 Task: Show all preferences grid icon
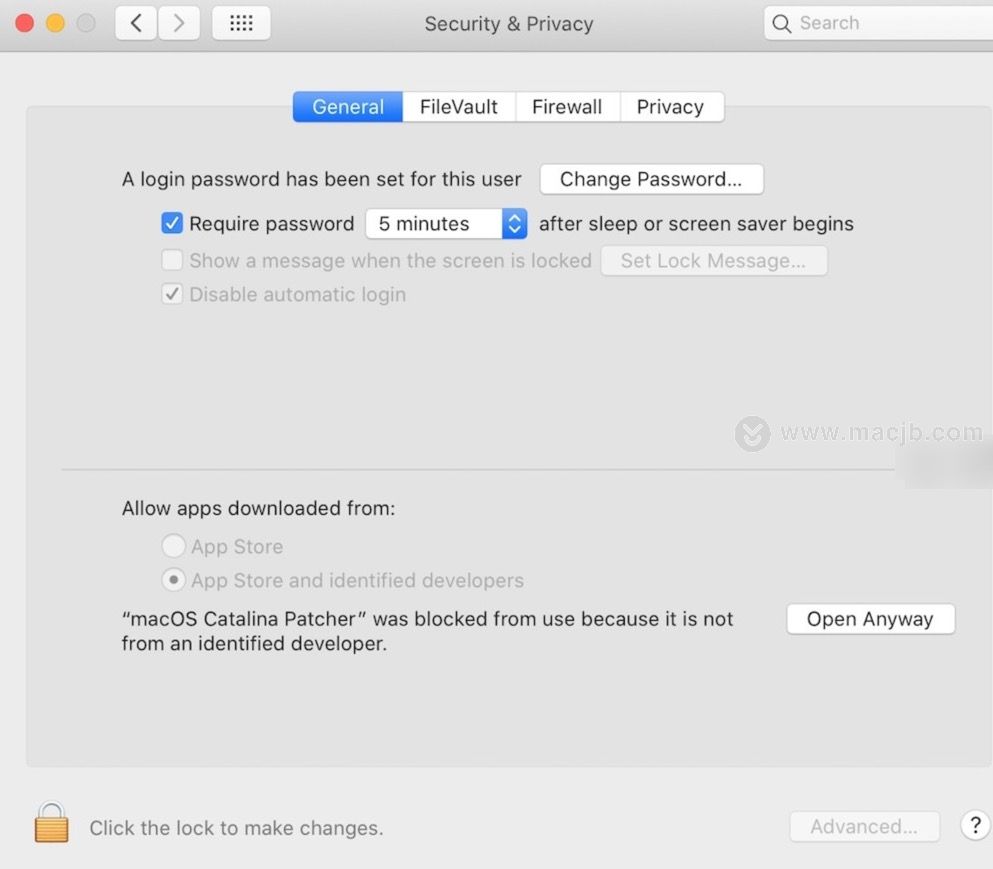241,23
